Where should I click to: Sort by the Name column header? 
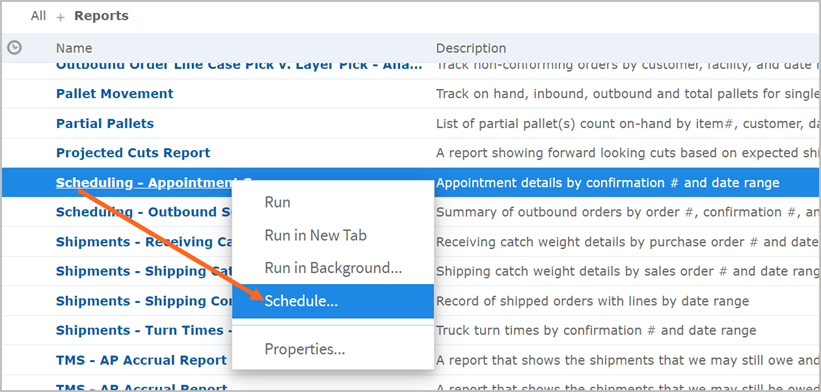pos(74,48)
